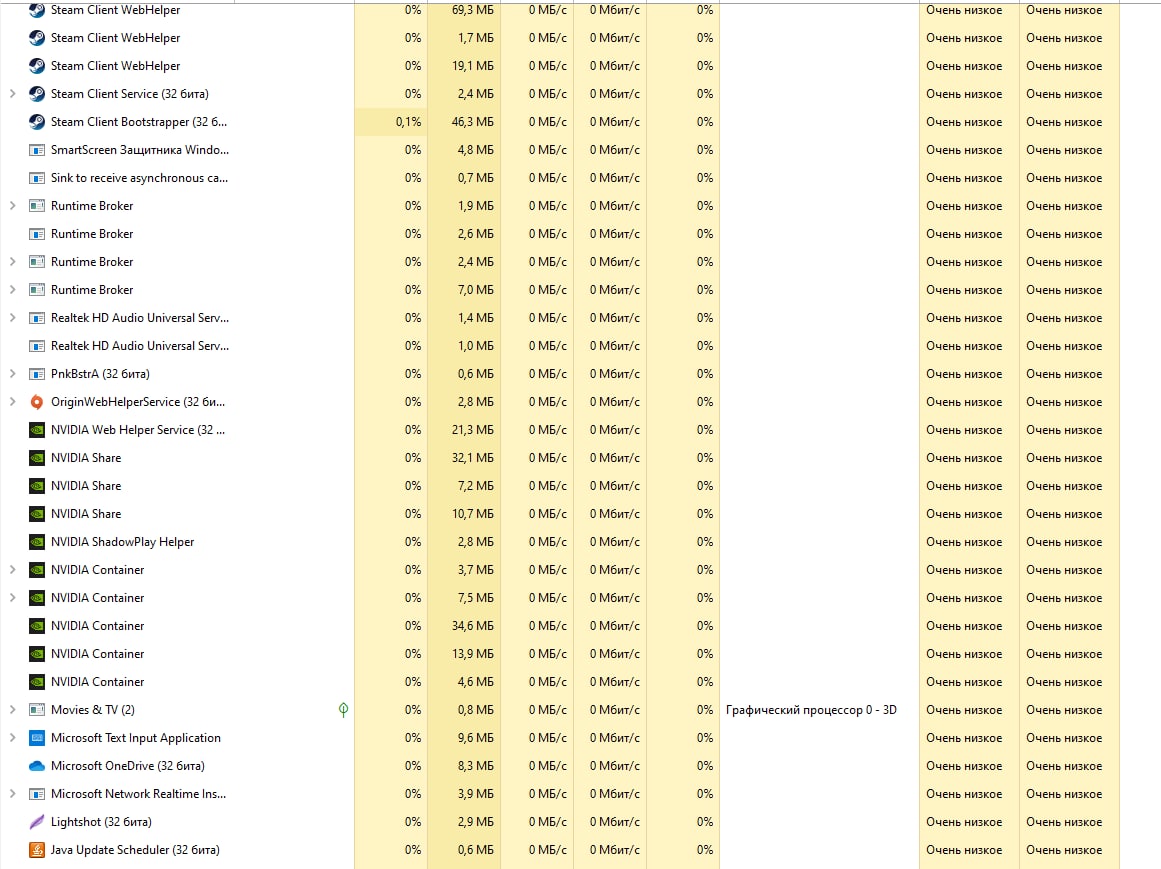Select the Lightshot (32 бита) process name
This screenshot has height=869, width=1161.
coord(101,822)
